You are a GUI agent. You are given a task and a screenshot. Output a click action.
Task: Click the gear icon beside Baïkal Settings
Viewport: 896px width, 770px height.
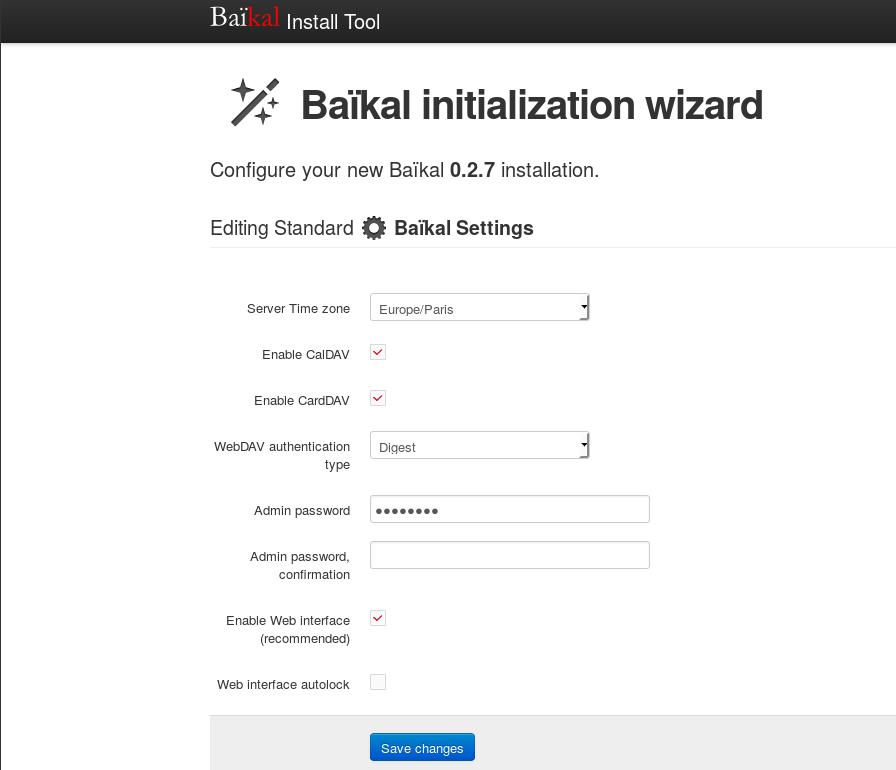[374, 228]
